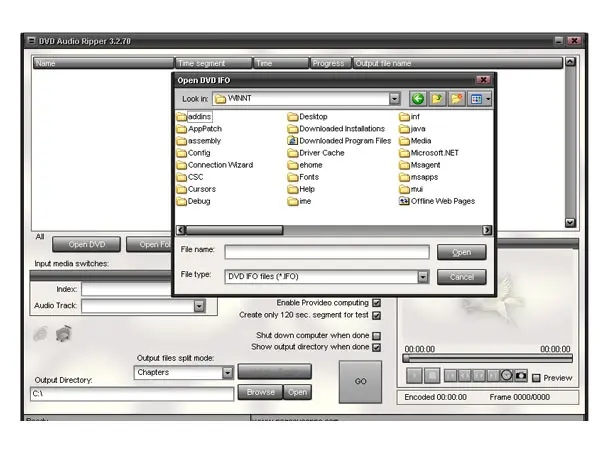
Task: Go up one folder level
Action: 437,99
